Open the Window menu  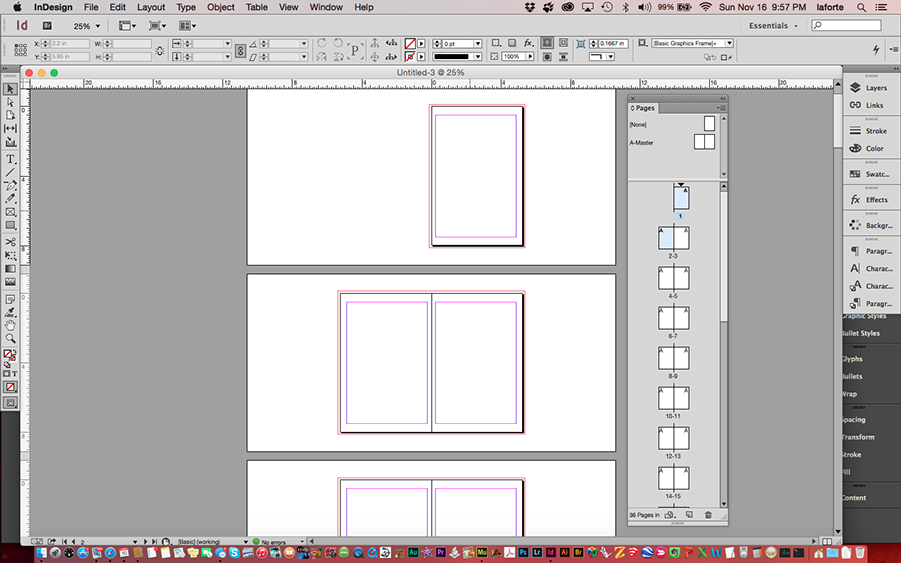point(326,7)
